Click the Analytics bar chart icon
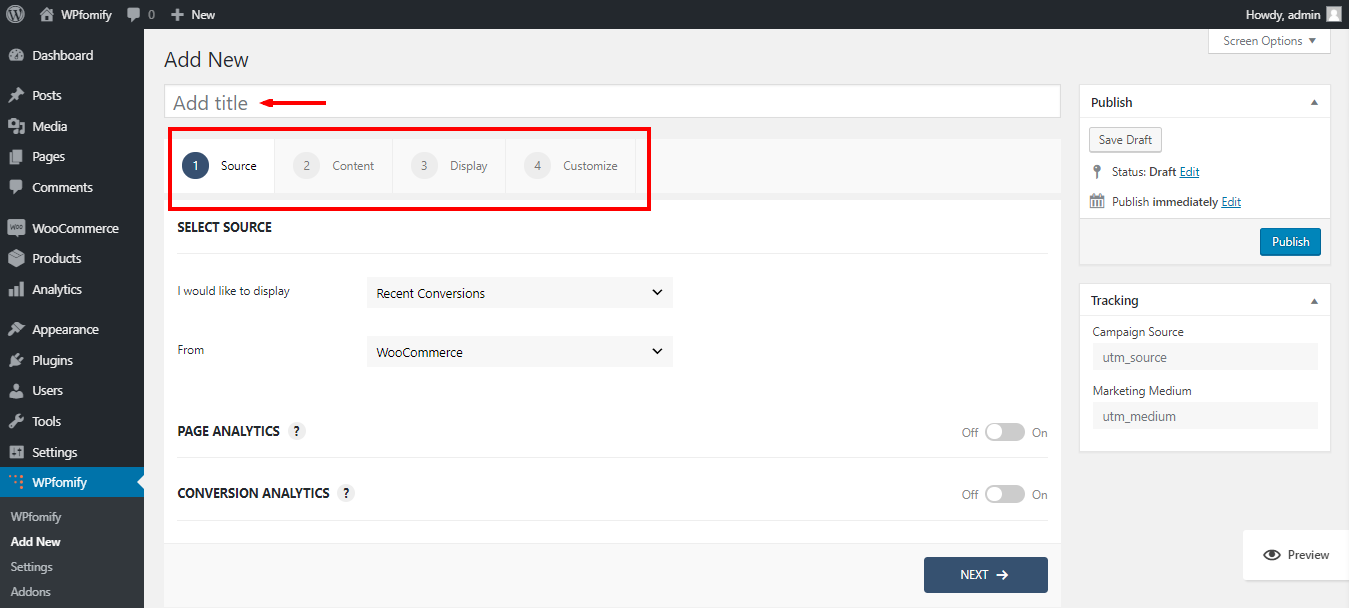The image size is (1349, 608). click(16, 289)
